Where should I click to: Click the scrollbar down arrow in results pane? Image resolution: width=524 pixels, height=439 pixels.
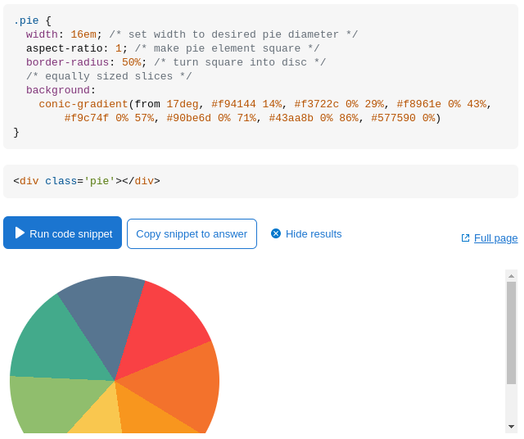[x=511, y=426]
